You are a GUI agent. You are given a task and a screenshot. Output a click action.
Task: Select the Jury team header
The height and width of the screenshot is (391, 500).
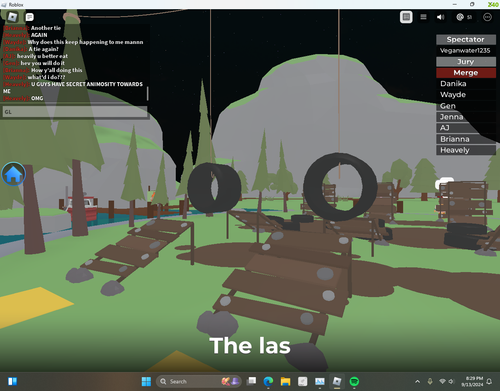pyautogui.click(x=466, y=62)
